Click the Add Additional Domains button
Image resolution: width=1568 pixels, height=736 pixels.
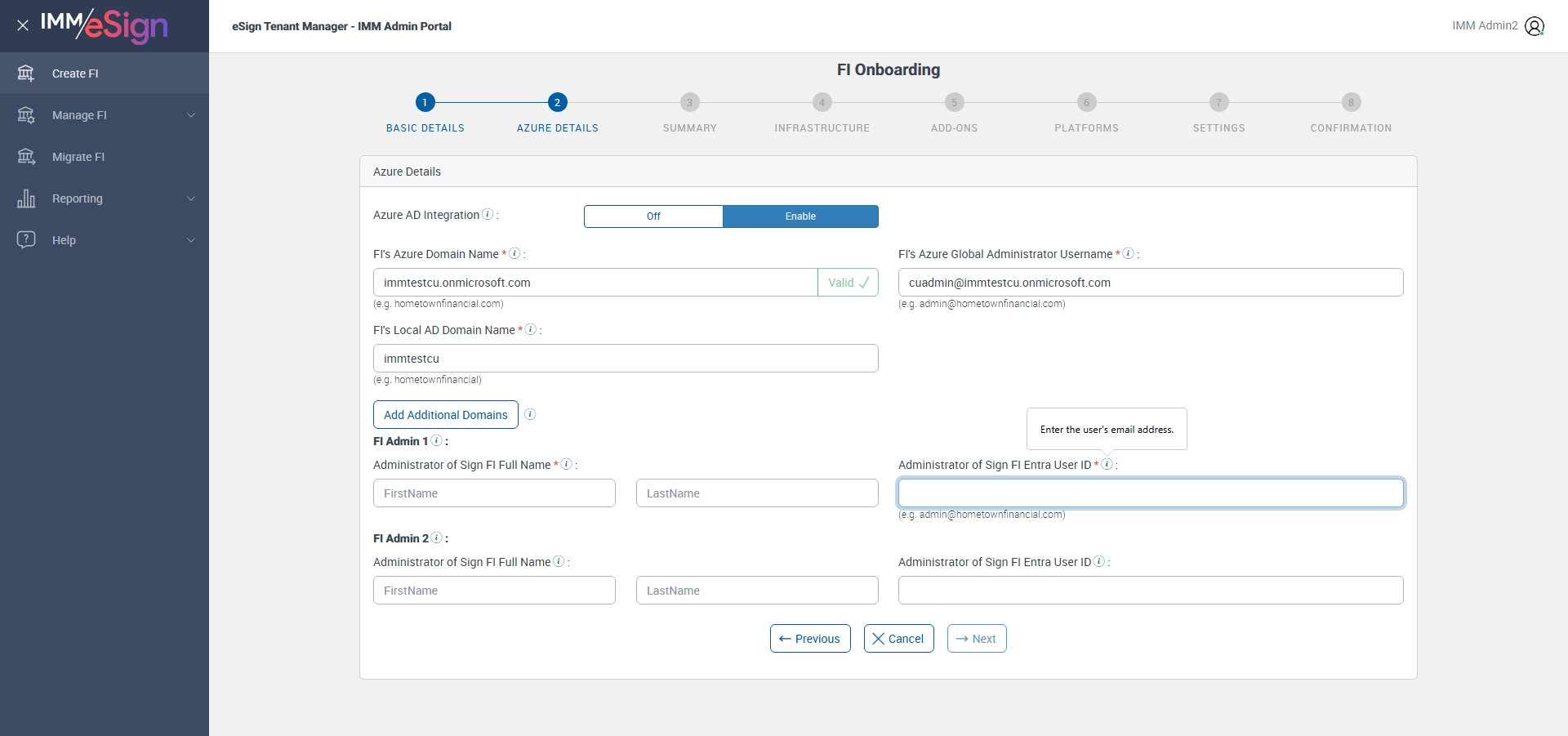coord(446,415)
